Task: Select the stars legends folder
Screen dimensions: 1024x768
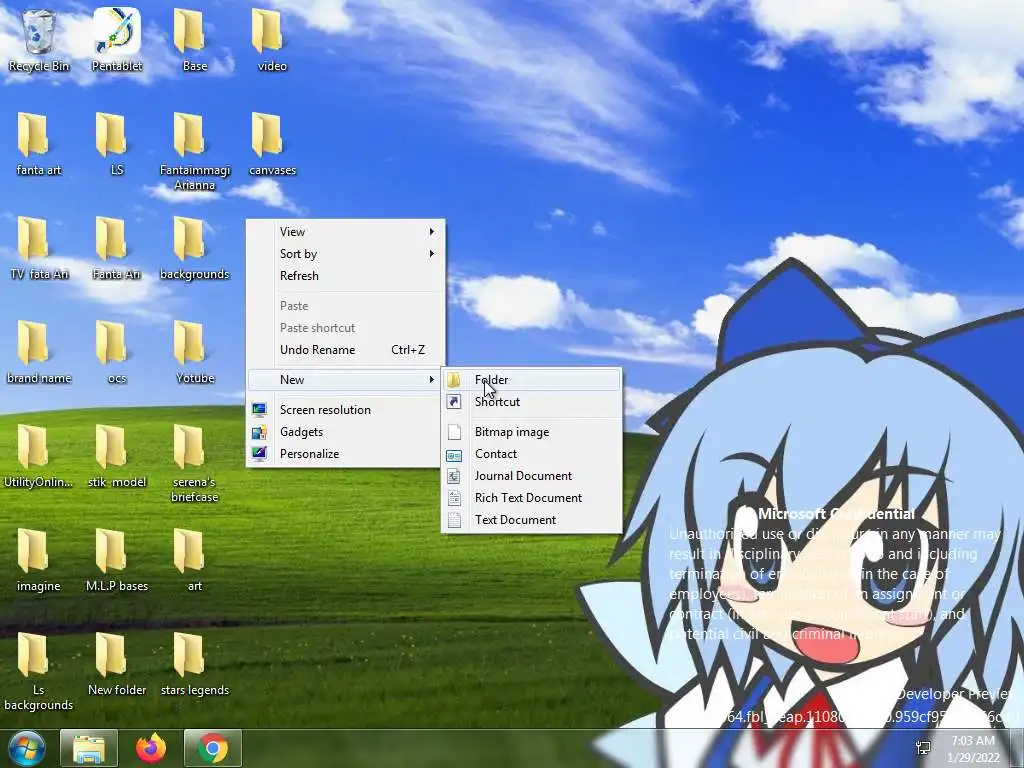Action: point(195,664)
